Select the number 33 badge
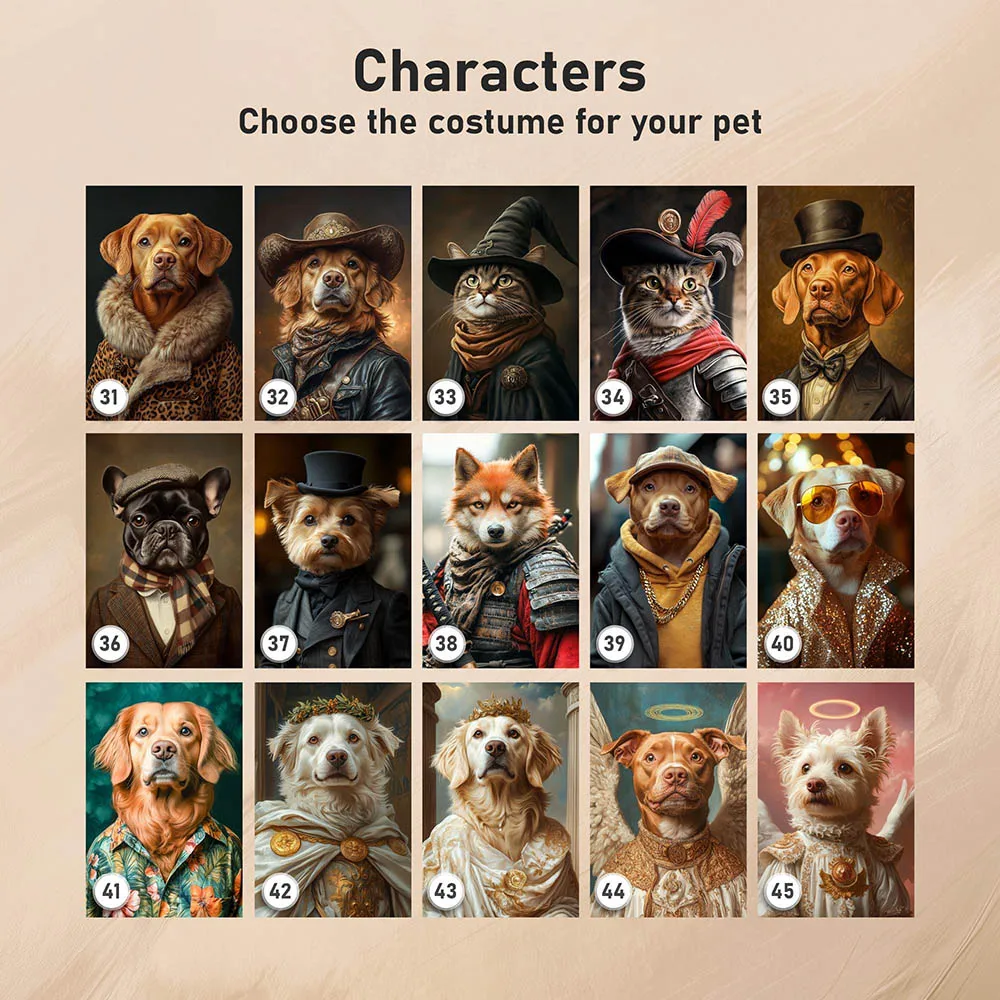The height and width of the screenshot is (1000, 1000). tap(445, 397)
